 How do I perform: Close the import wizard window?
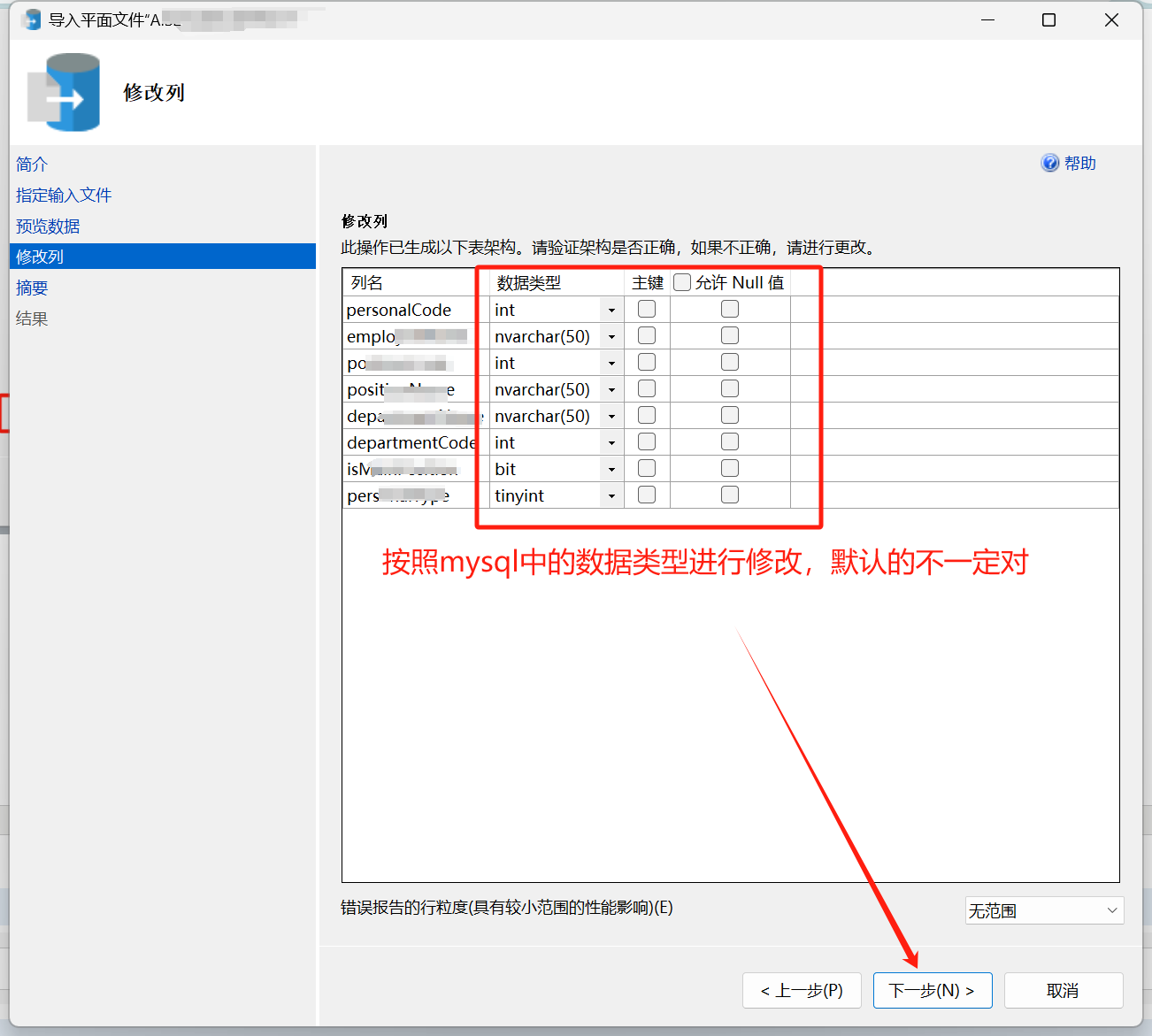[1112, 19]
